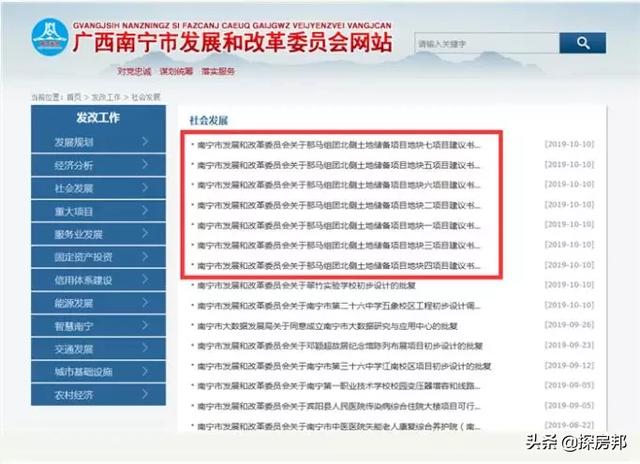The image size is (640, 464).
Task: Open the 地块四项目建议书 notice link
Action: point(339,266)
